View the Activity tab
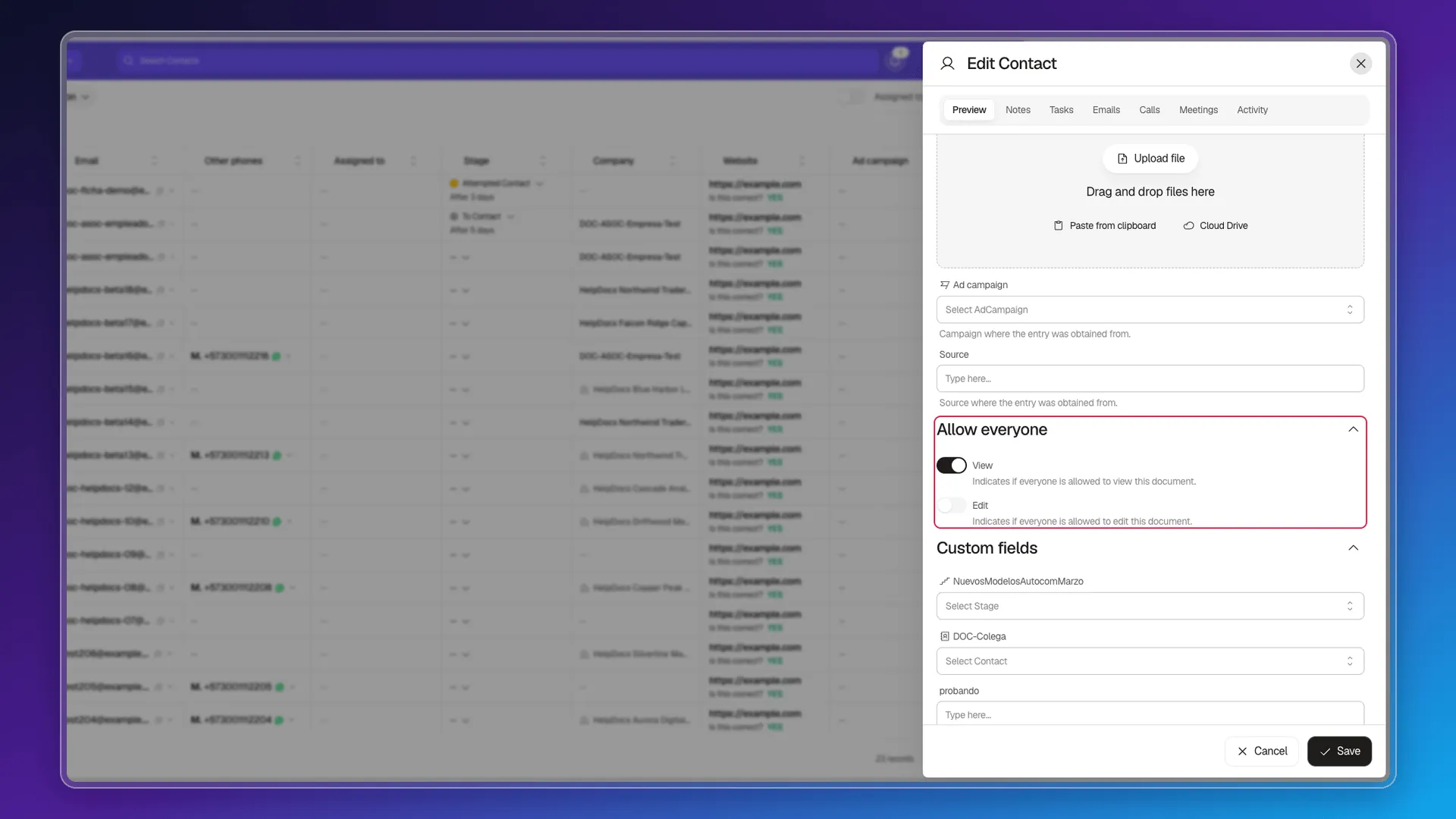Viewport: 1456px width, 819px height. 1252,110
